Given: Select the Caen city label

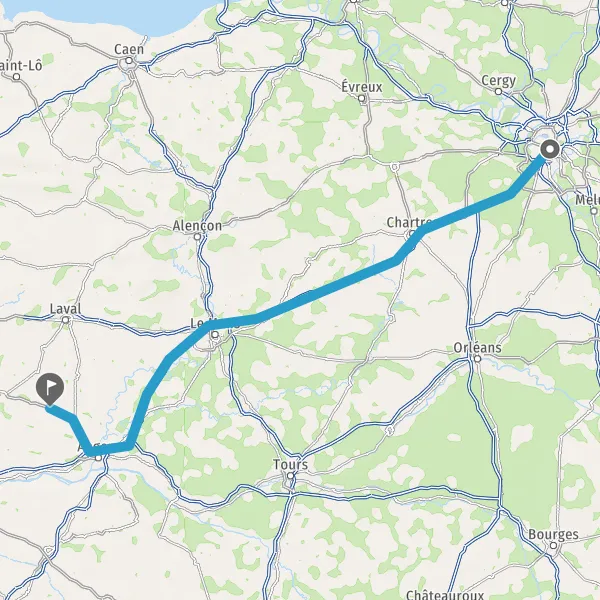Looking at the screenshot, I should click(129, 50).
